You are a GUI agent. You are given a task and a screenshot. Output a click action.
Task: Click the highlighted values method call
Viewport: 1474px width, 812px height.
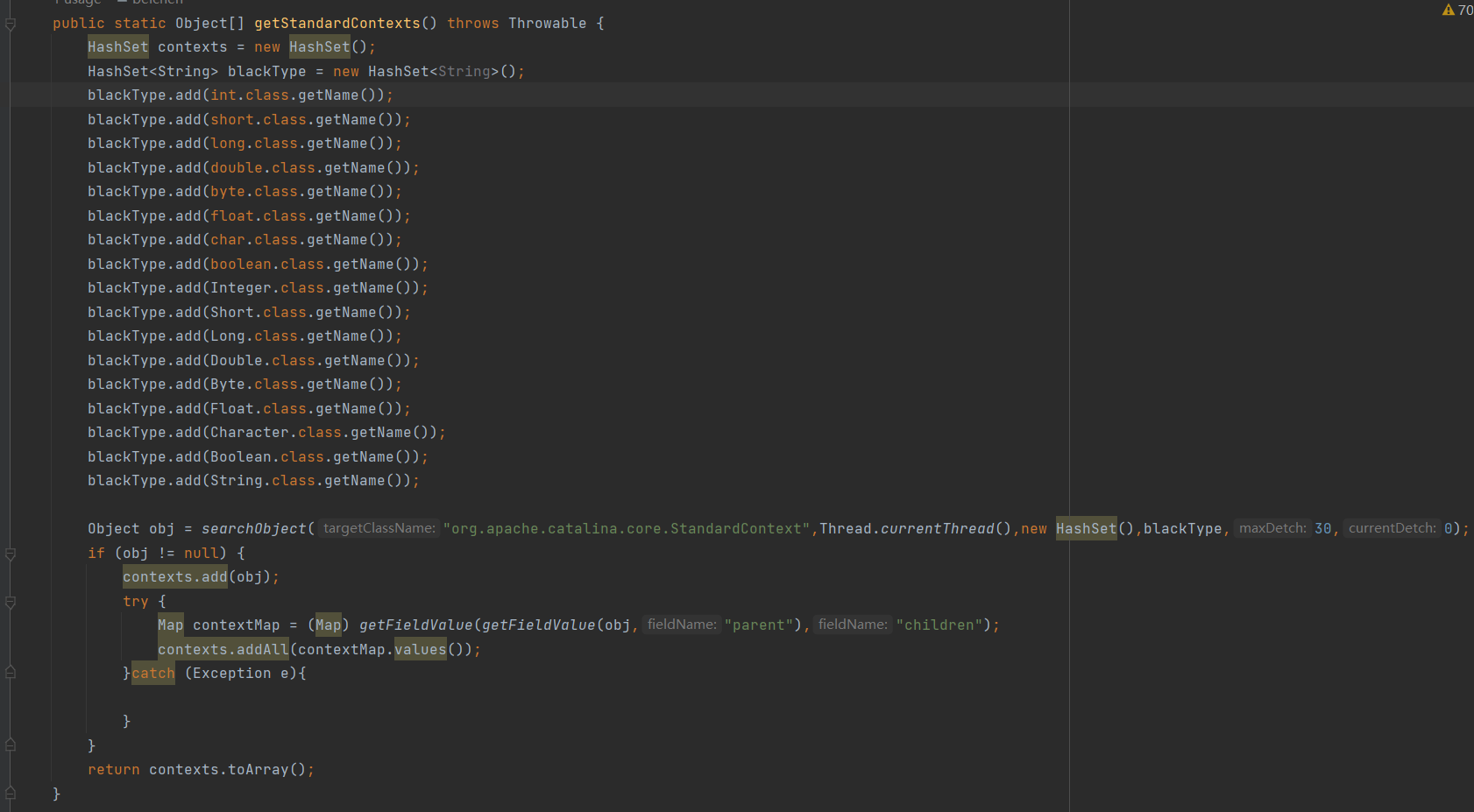[x=421, y=650]
